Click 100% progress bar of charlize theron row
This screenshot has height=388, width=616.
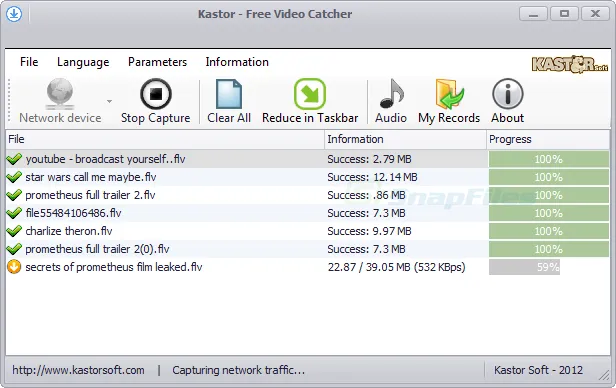point(549,231)
